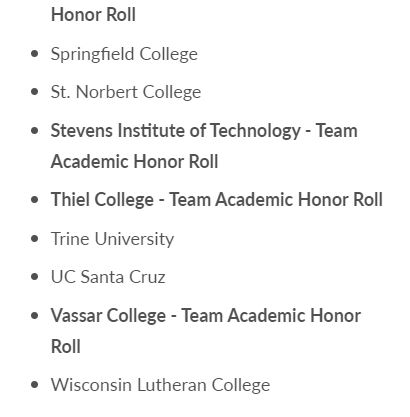Select the St. Norbert College entry

(126, 92)
